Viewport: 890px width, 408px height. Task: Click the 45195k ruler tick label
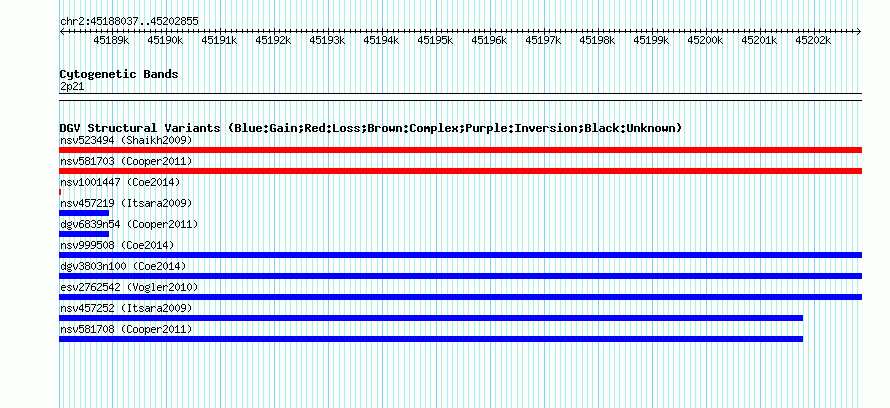click(436, 40)
